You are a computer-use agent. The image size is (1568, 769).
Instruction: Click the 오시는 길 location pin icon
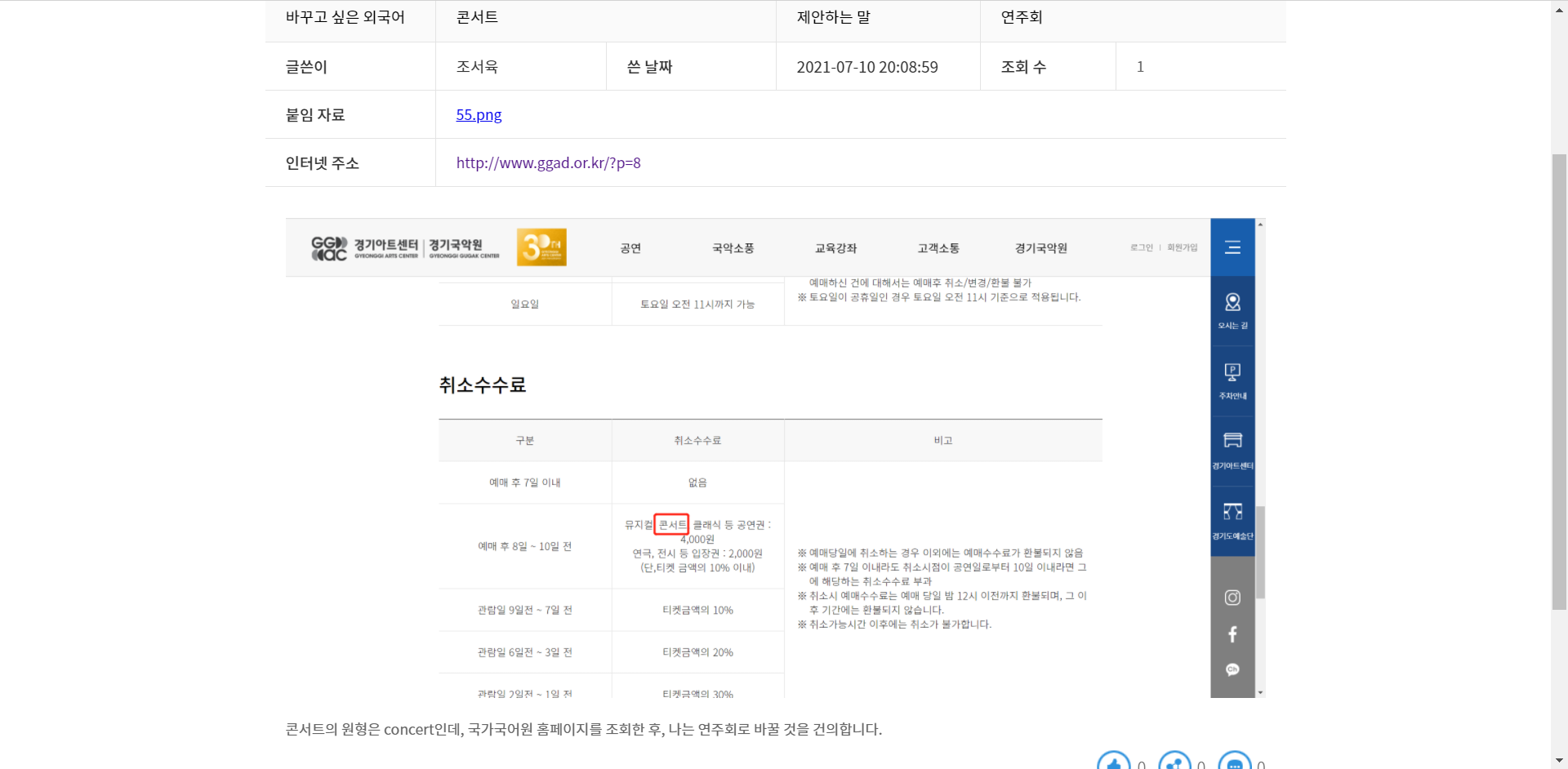1232,302
